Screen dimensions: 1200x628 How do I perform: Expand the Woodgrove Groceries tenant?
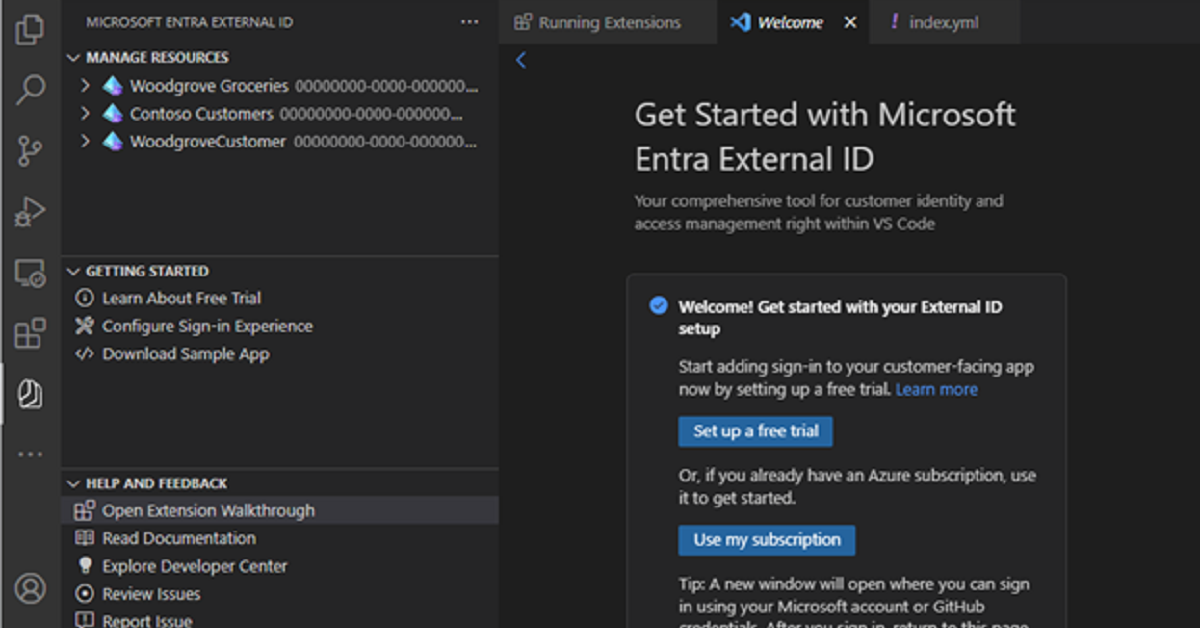point(84,85)
